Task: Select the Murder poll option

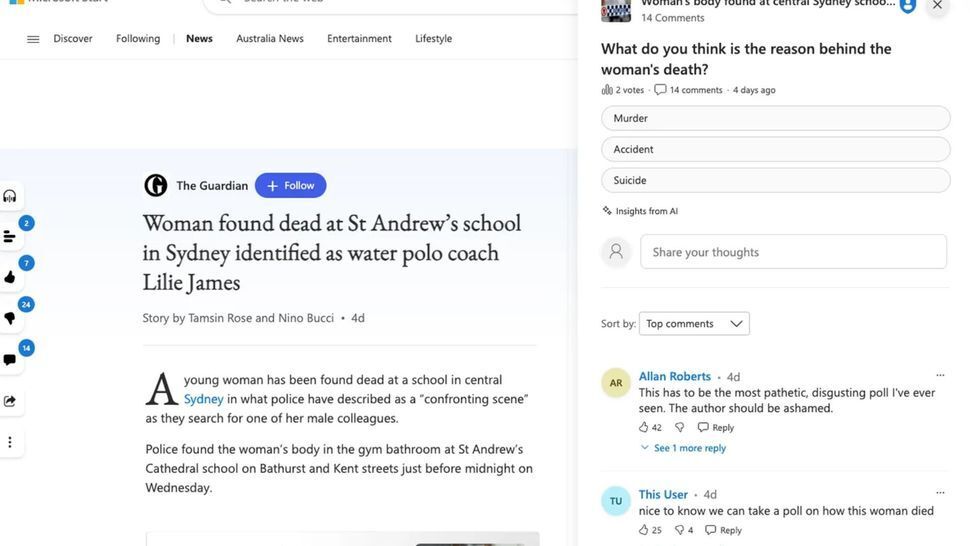Action: coord(775,118)
